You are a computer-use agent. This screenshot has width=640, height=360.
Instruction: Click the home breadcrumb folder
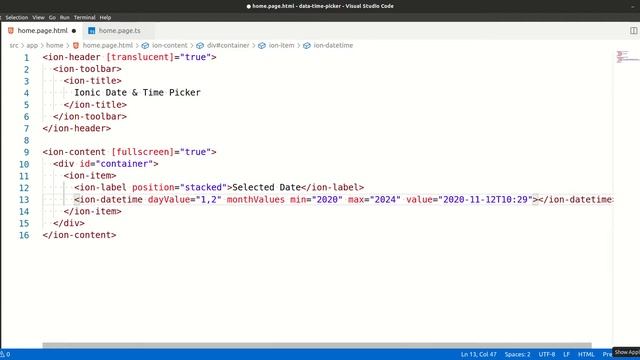click(x=54, y=45)
